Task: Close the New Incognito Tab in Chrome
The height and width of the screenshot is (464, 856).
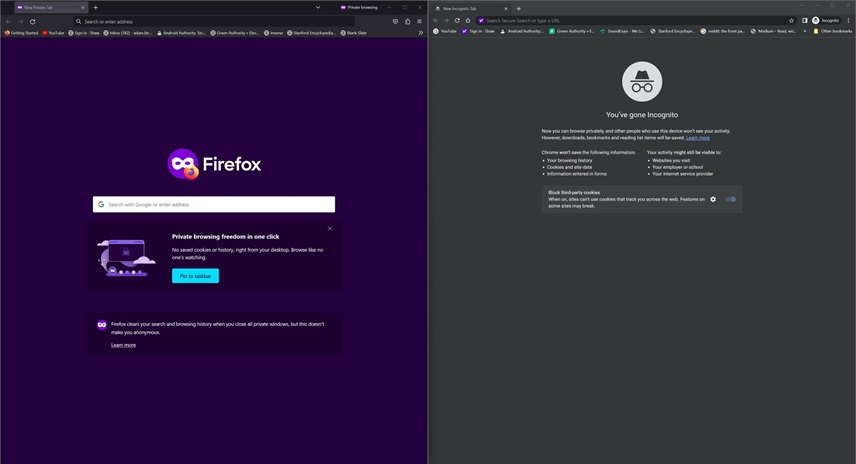Action: click(x=506, y=9)
